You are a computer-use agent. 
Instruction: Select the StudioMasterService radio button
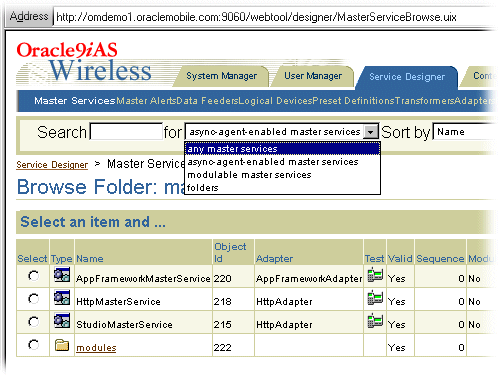(x=33, y=322)
